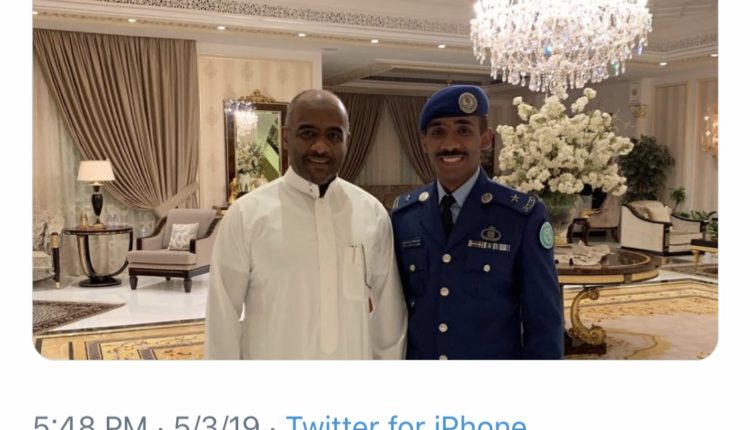750x430 pixels.
Task: Tap the blue beret badge emblem
Action: (x=467, y=103)
